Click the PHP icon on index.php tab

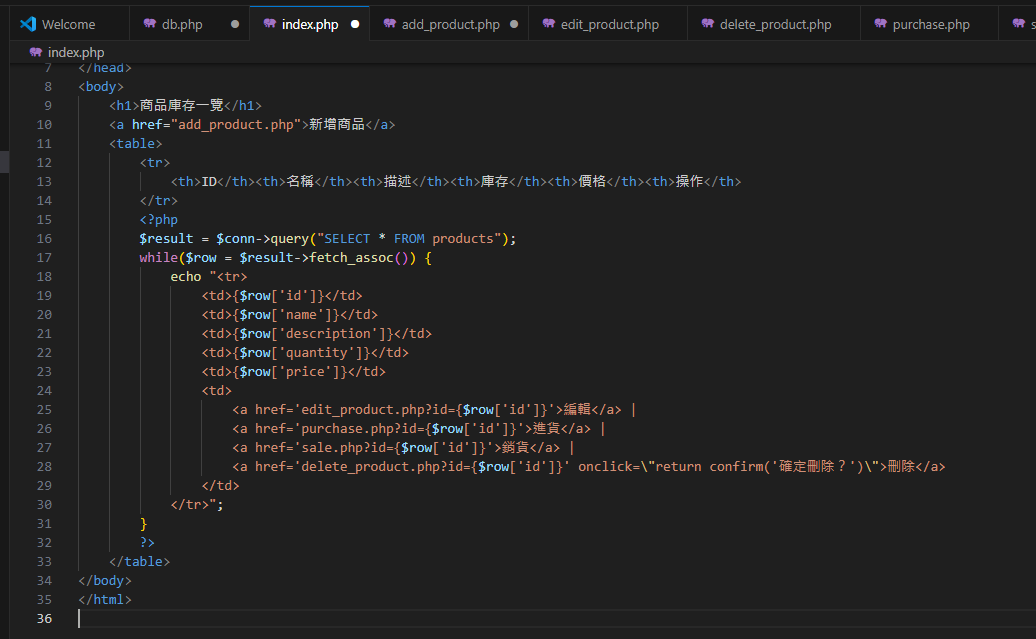270,24
